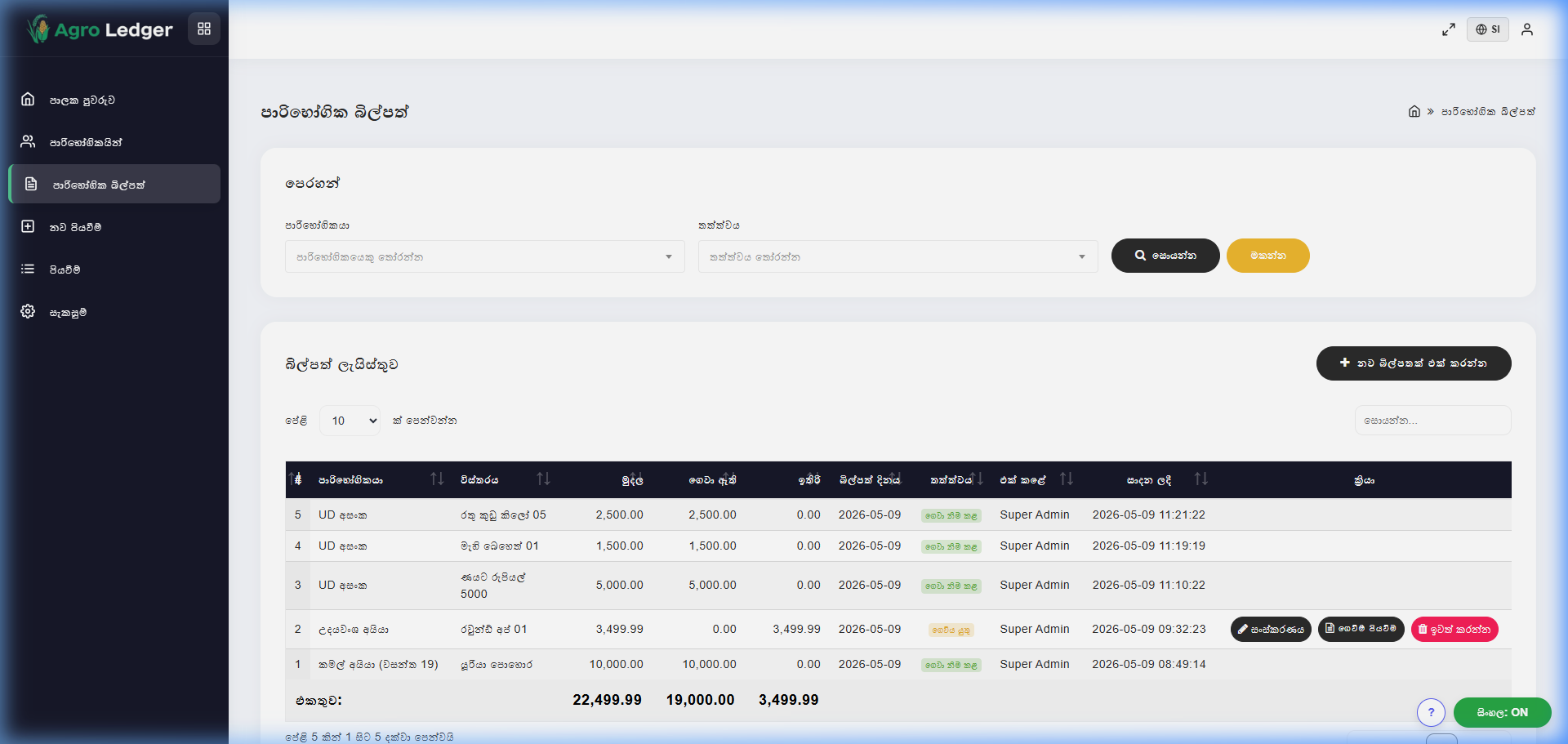Sort by the Bill Date column header
Screen dimensions: 1568x744
coord(870,480)
